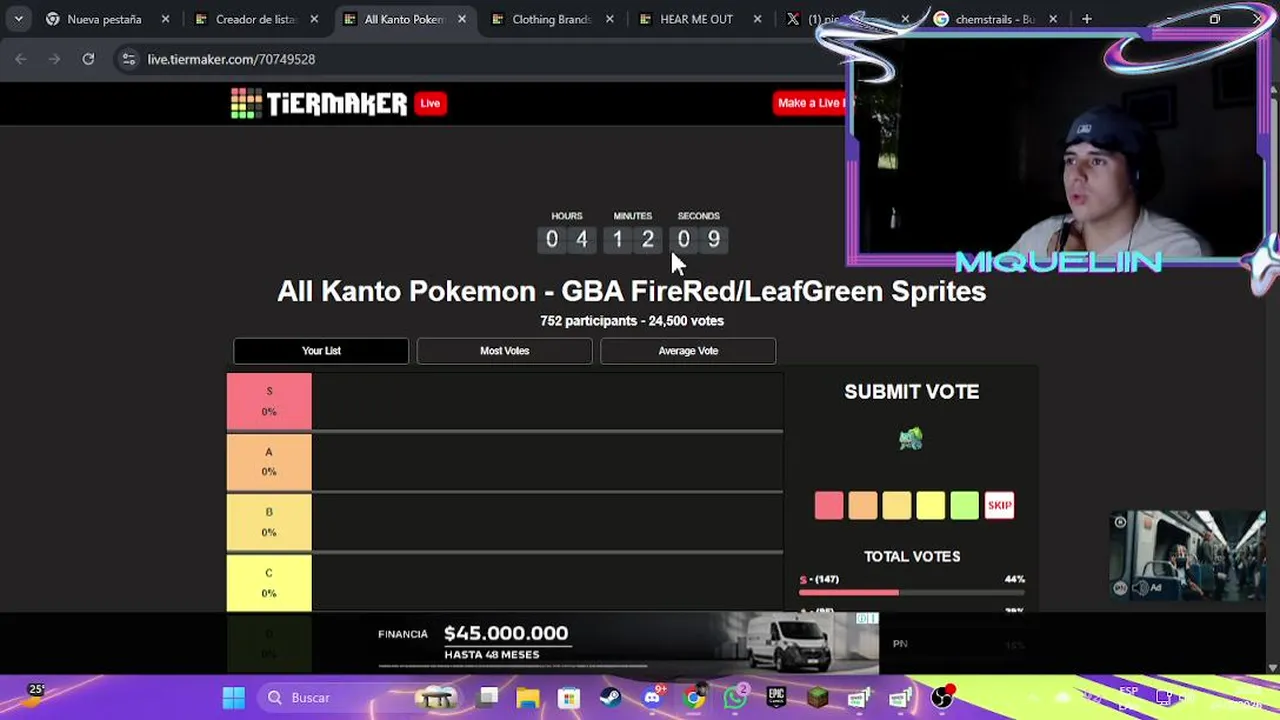Open Clothing Brands browser tab
The height and width of the screenshot is (720, 1280).
click(x=552, y=19)
